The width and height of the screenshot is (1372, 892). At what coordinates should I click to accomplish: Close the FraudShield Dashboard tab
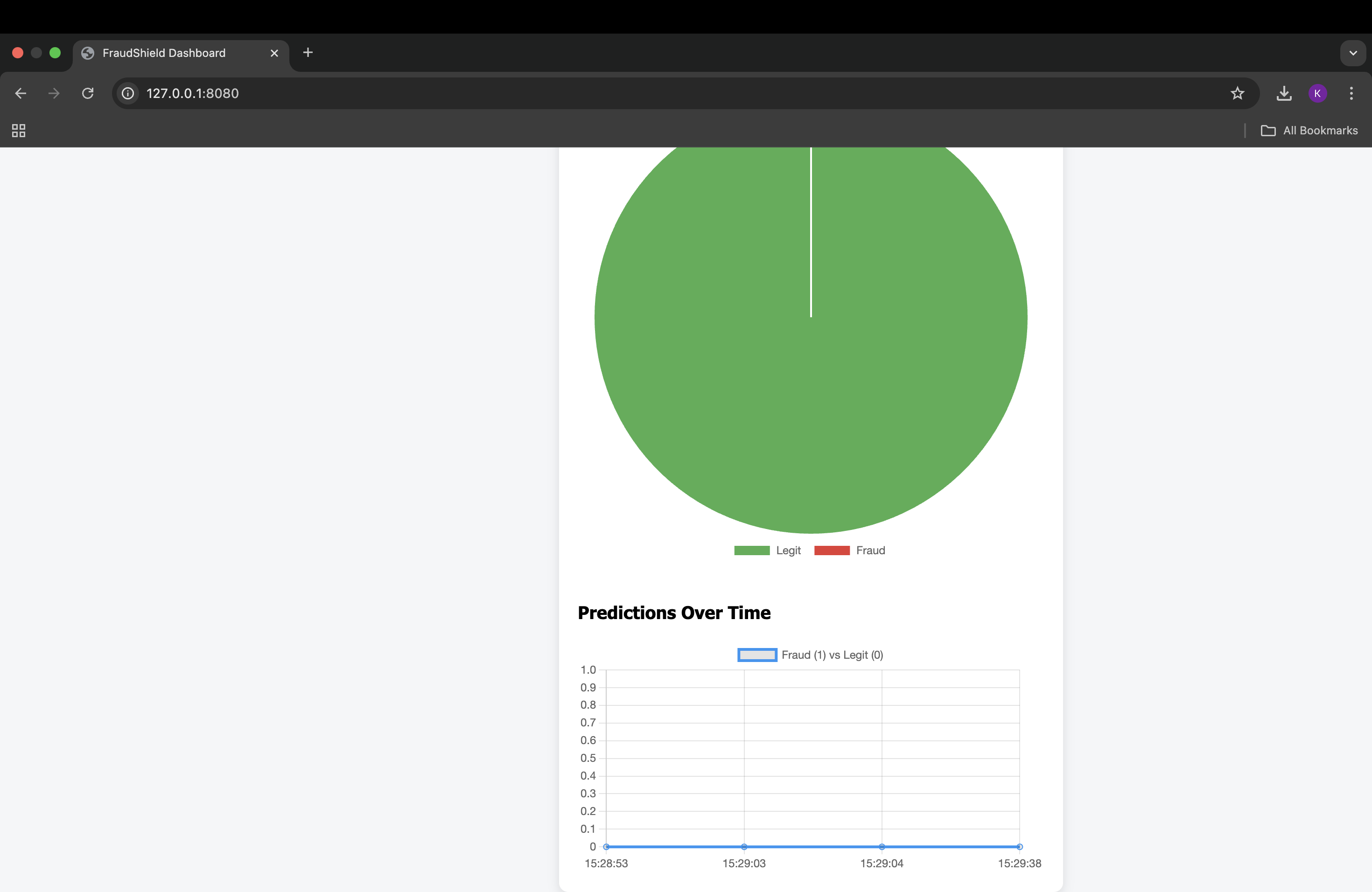pos(274,53)
